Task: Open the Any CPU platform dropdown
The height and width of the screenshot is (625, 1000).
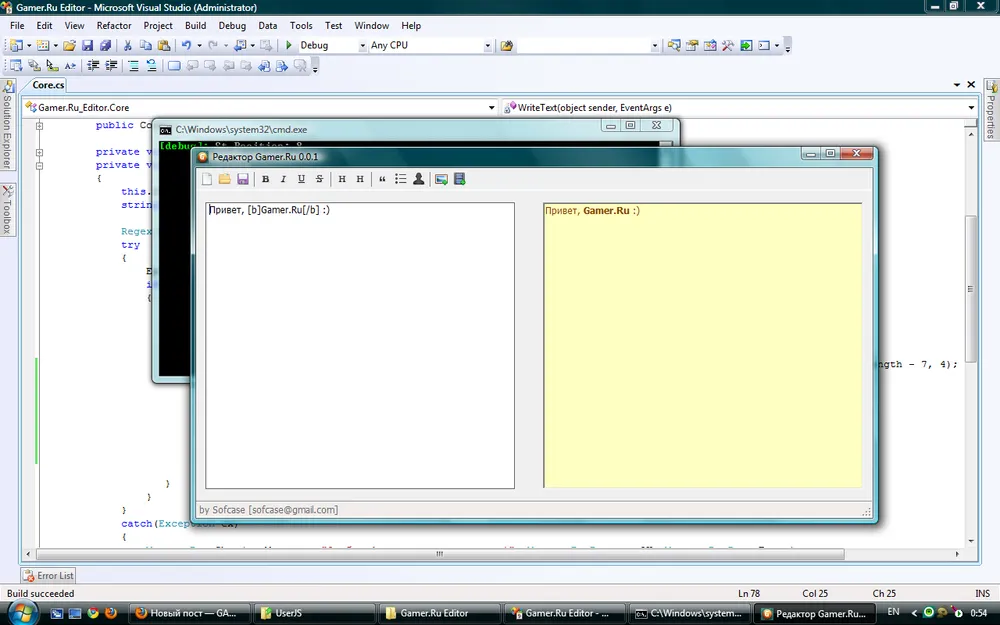Action: [x=488, y=45]
